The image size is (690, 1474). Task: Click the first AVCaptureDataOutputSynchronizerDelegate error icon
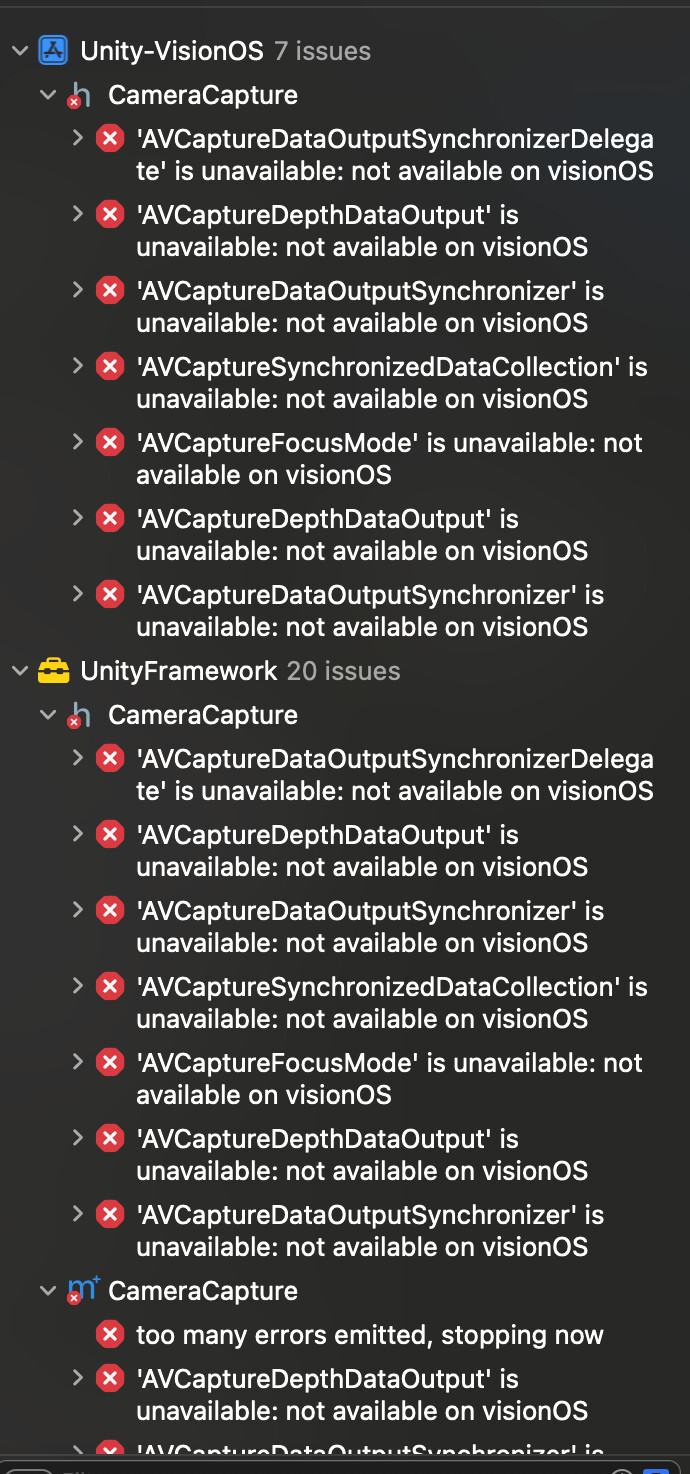(110, 138)
